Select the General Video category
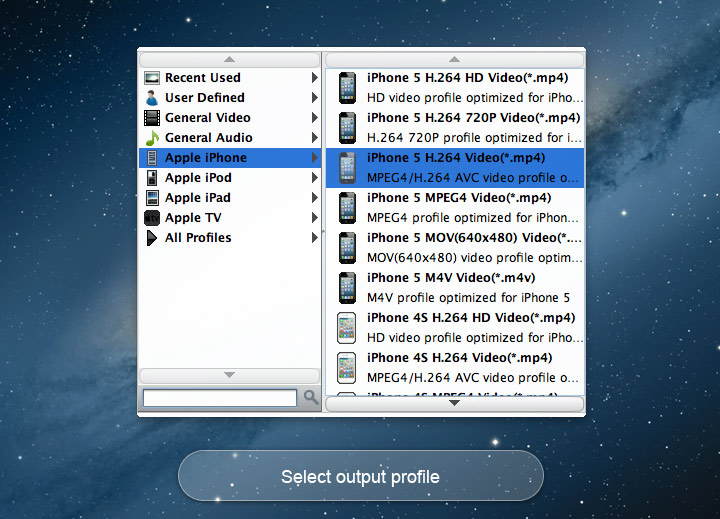720x519 pixels. [x=230, y=118]
